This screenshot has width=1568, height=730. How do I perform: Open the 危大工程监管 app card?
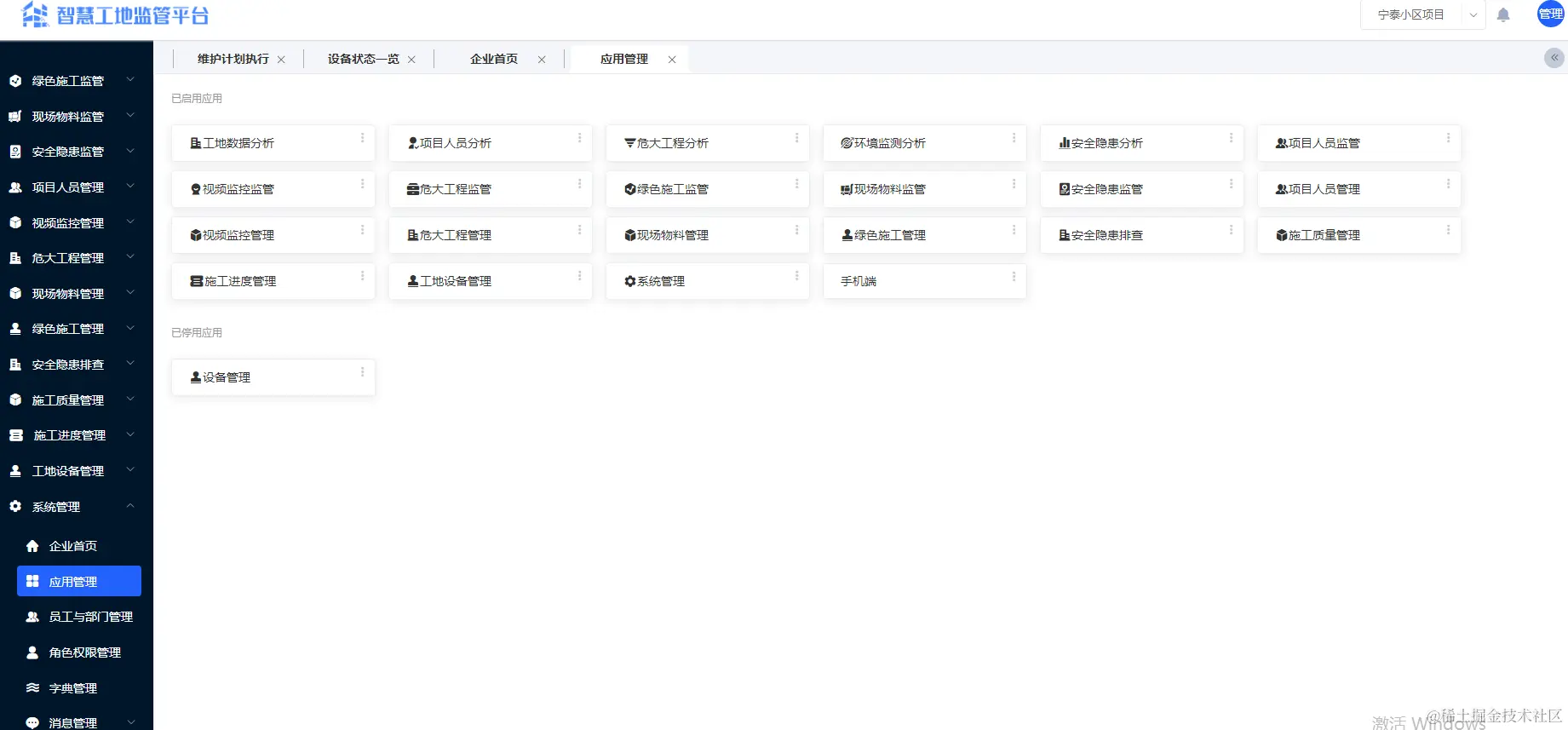pos(491,189)
